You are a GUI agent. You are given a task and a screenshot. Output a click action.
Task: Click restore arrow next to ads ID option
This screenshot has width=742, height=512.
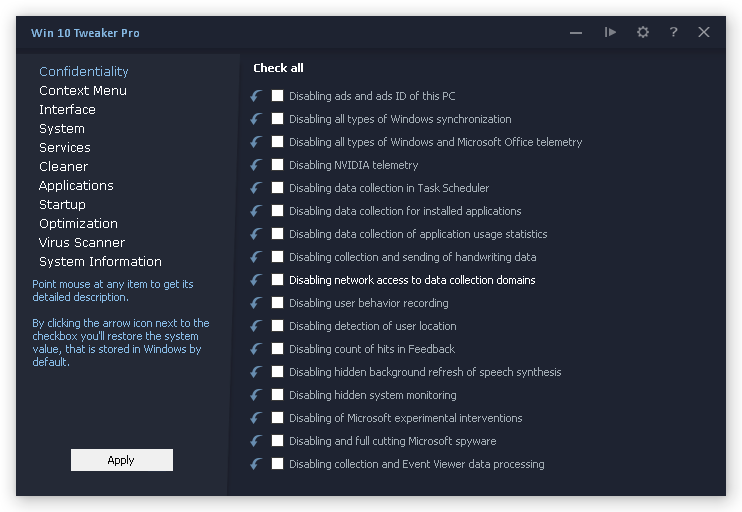point(257,96)
